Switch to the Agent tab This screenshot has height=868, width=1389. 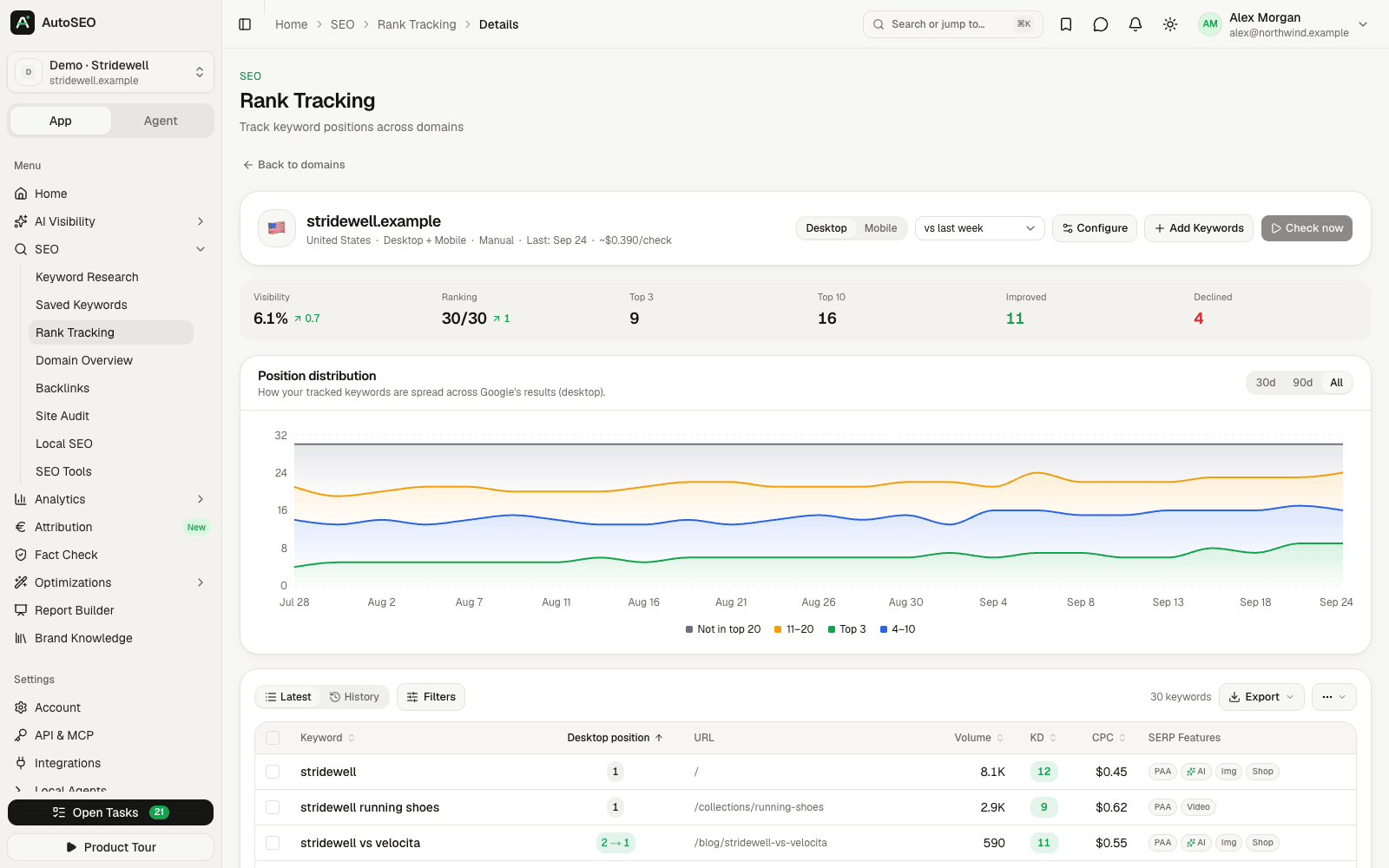click(161, 121)
